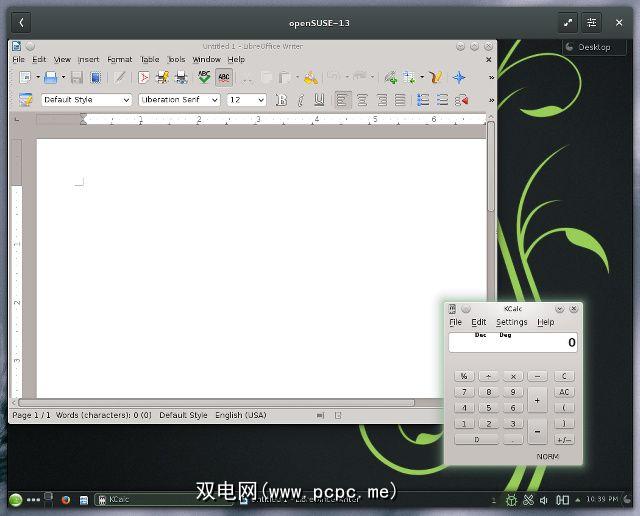Align text left

click(342, 100)
